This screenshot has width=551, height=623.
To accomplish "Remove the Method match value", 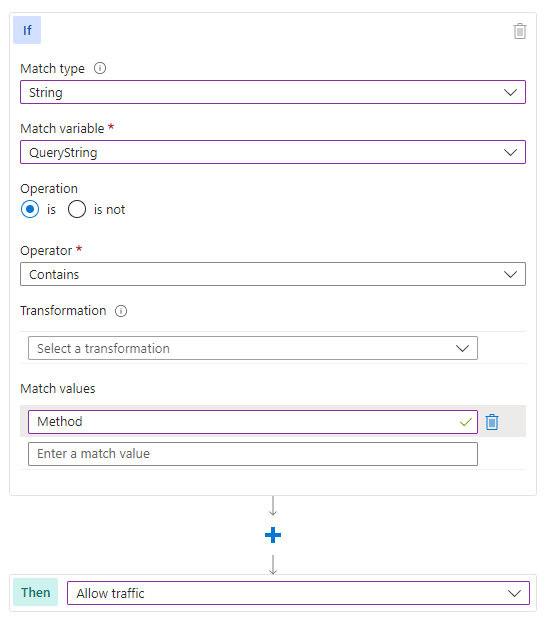I will (x=492, y=422).
